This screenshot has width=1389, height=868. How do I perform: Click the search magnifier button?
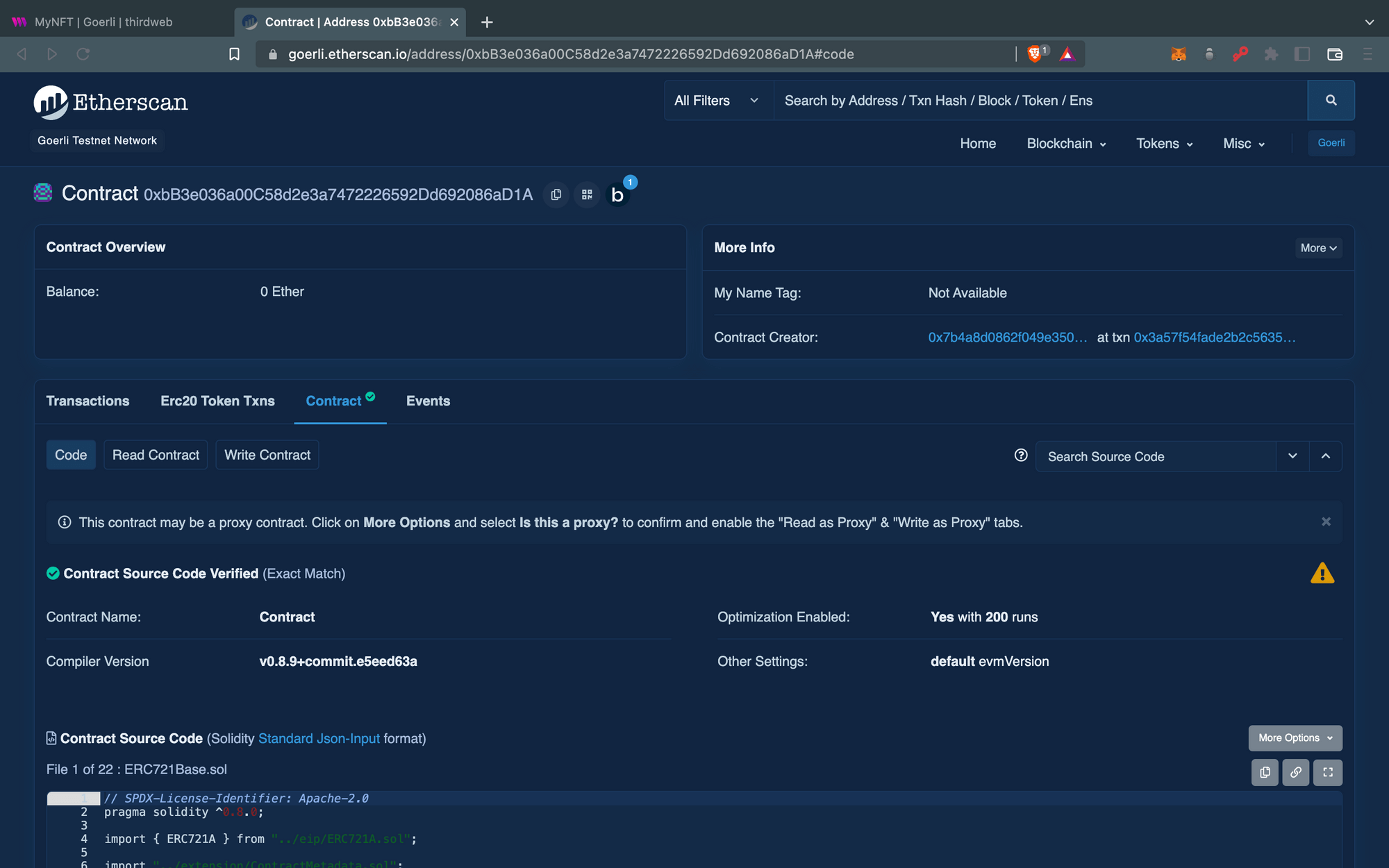point(1331,100)
